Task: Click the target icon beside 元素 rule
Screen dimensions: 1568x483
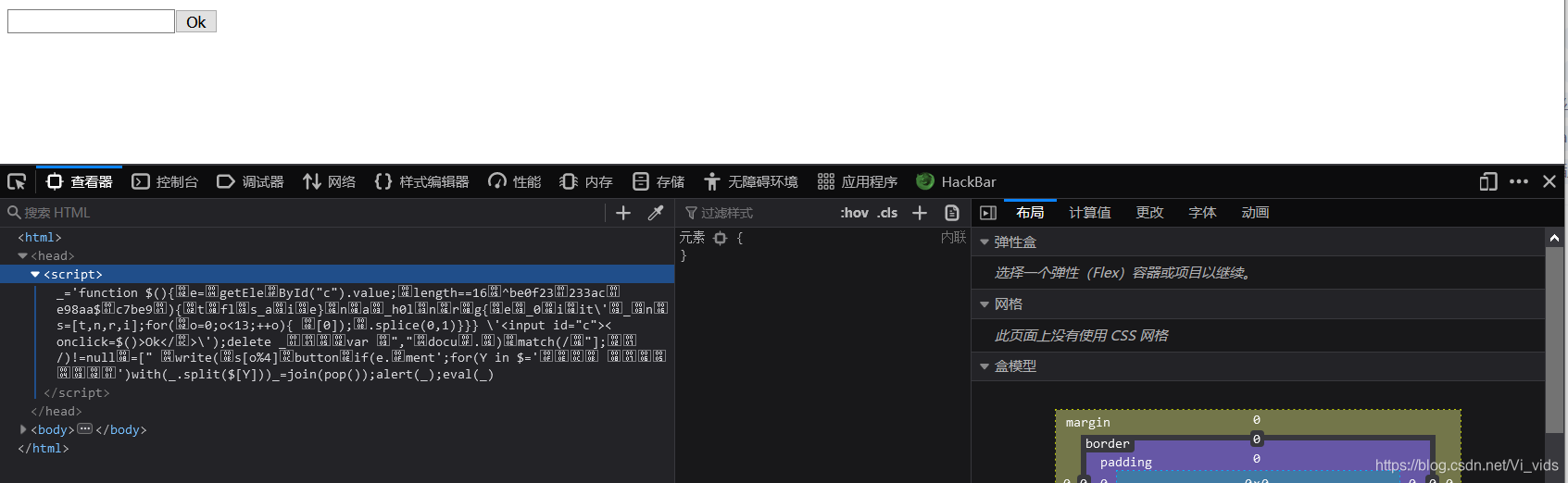Action: point(720,238)
